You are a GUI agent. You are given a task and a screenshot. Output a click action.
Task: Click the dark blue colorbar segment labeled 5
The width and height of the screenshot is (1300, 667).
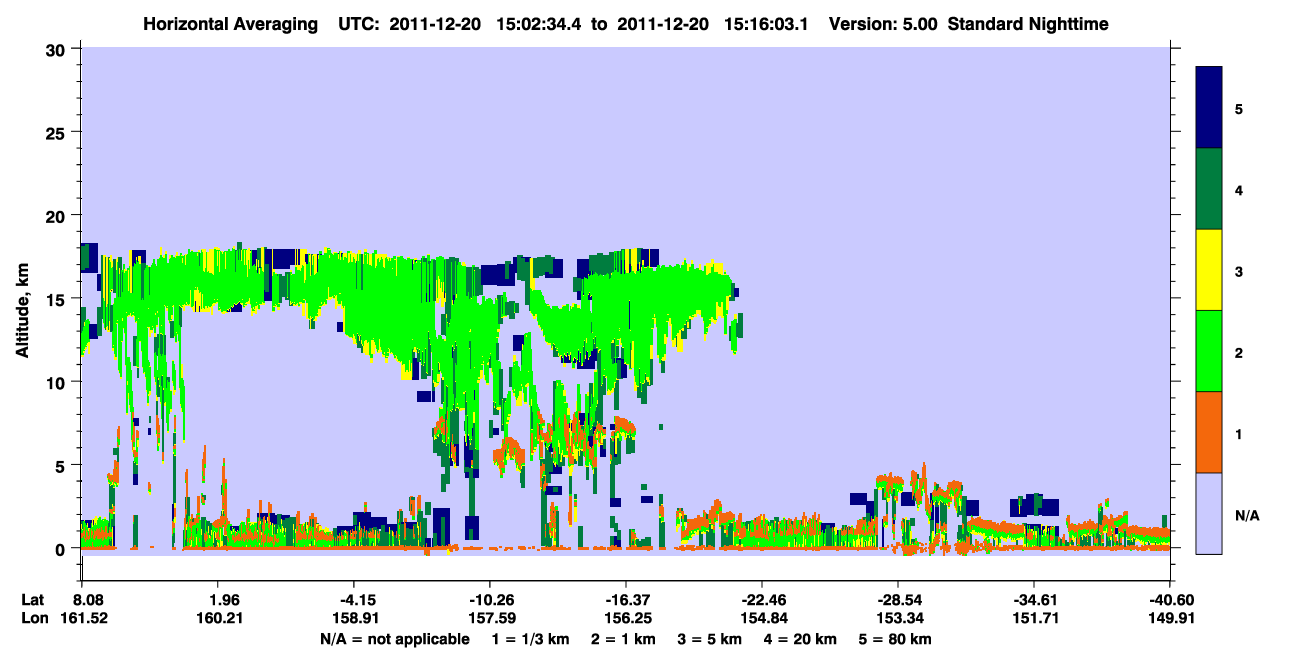(x=1209, y=107)
